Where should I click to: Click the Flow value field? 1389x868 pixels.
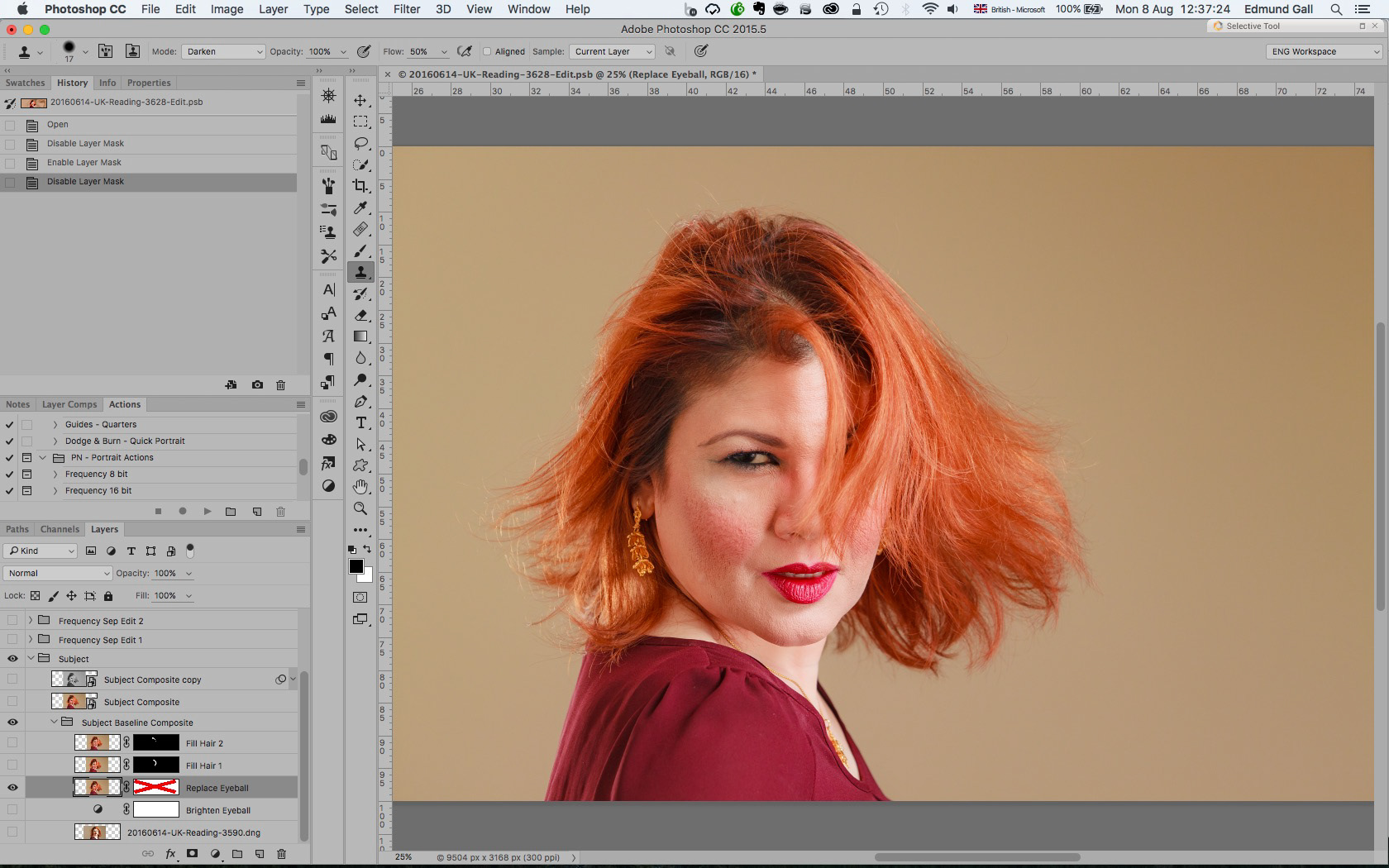(421, 51)
